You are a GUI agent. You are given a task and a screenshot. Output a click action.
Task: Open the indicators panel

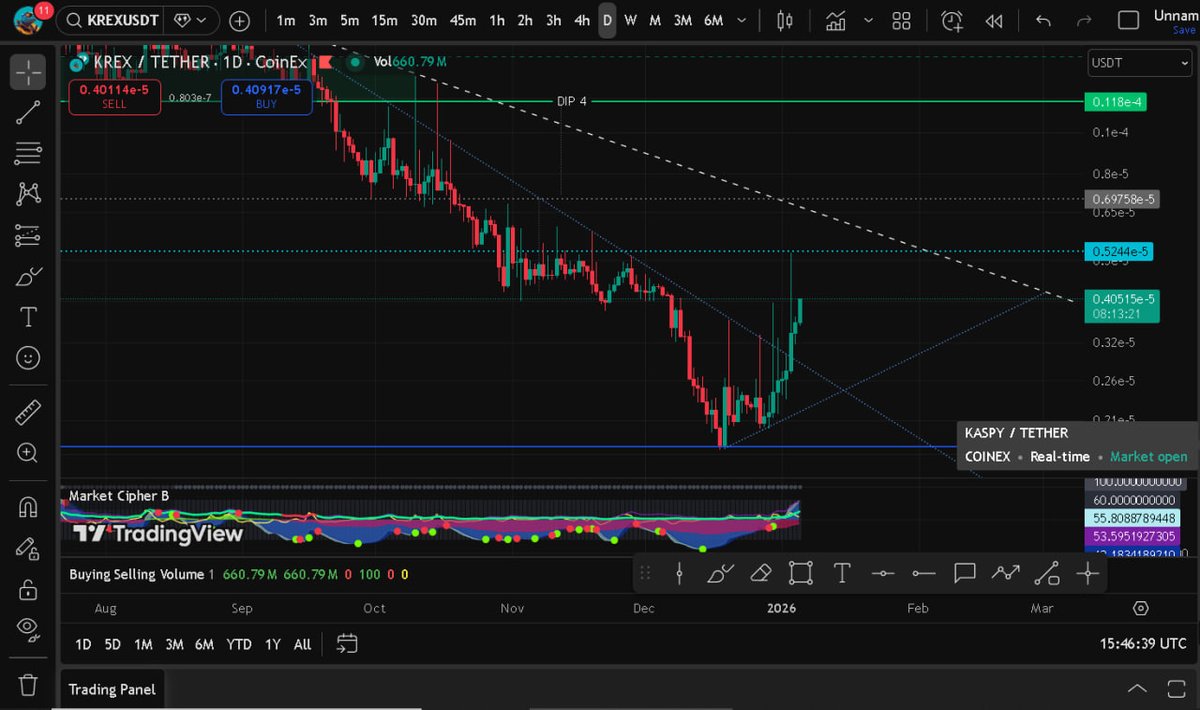point(836,20)
